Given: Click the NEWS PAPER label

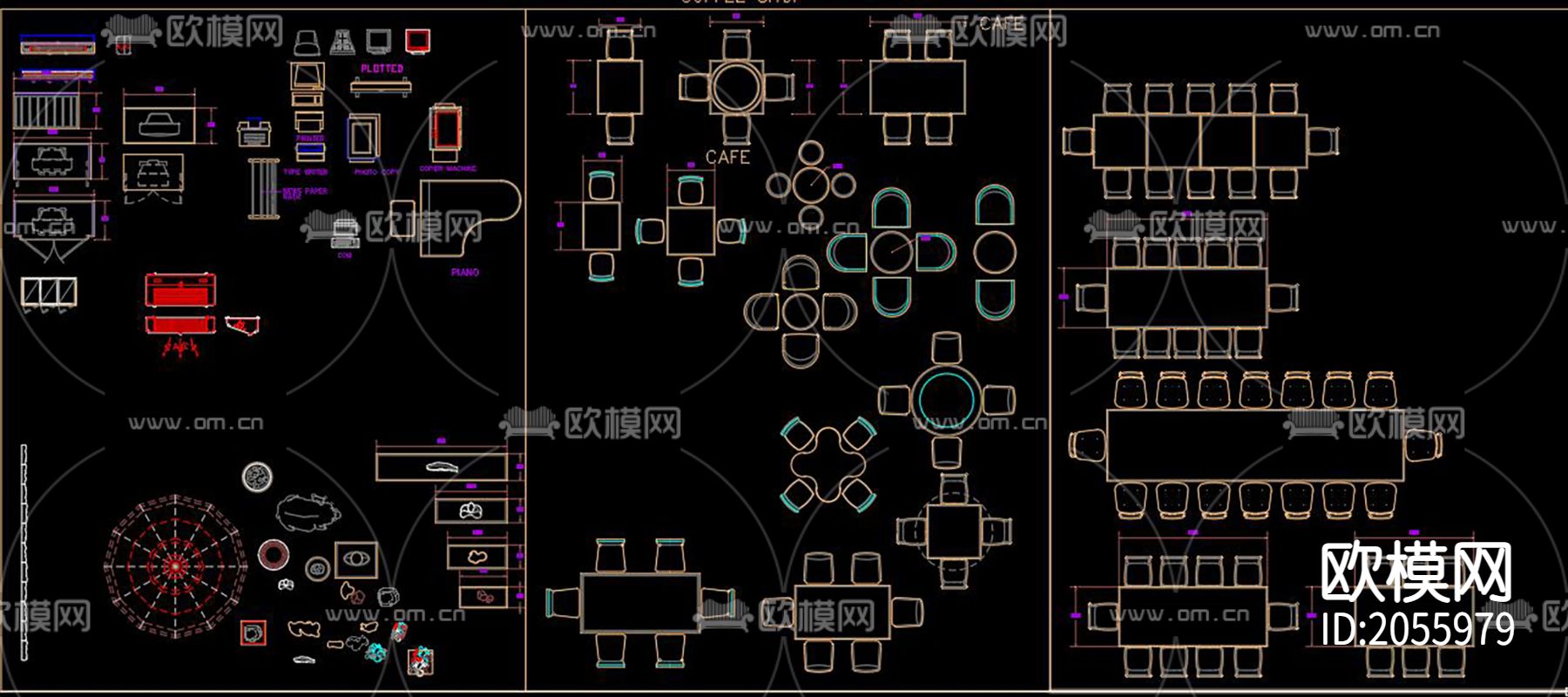Looking at the screenshot, I should (305, 191).
